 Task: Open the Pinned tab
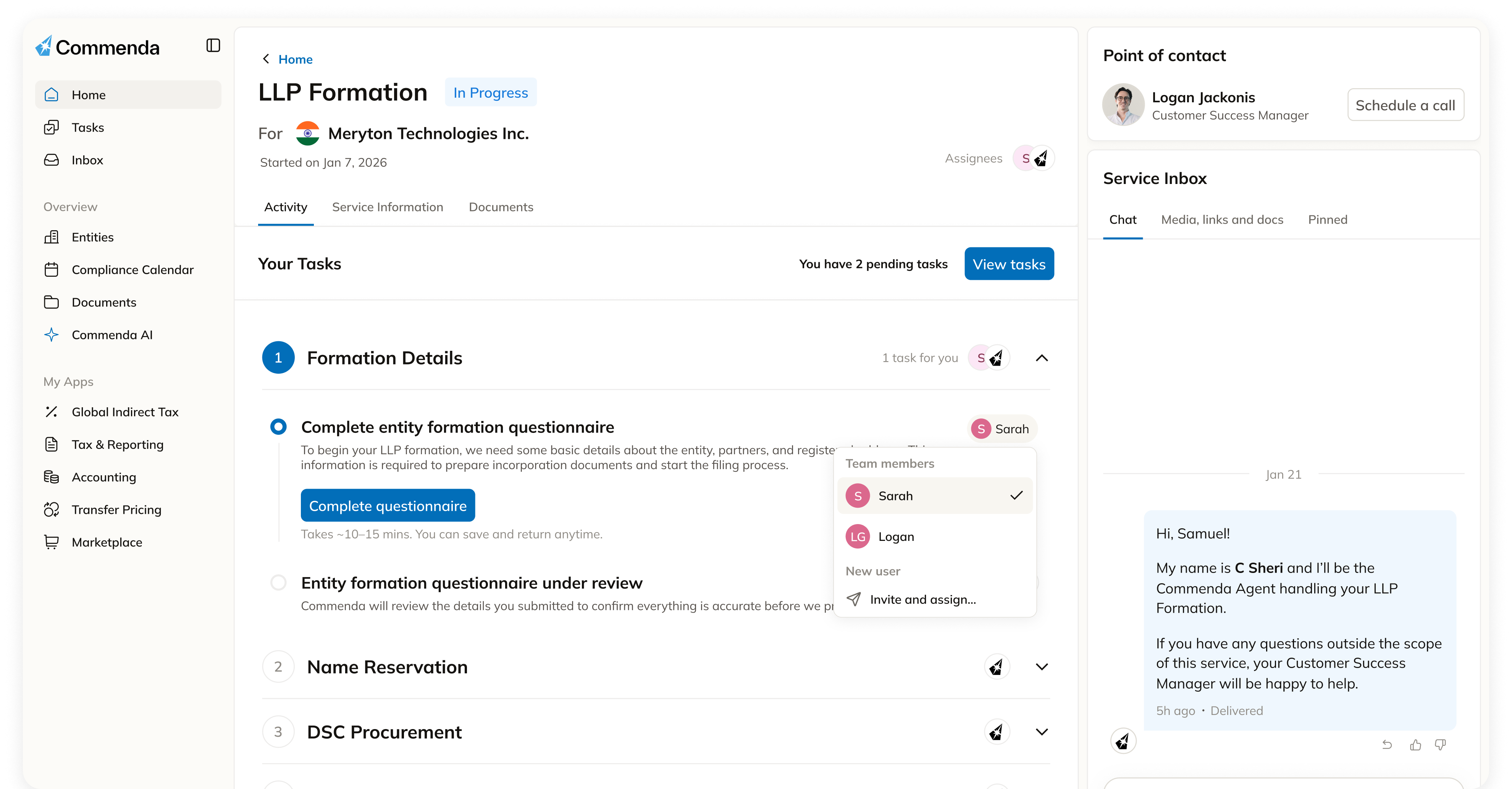tap(1328, 219)
